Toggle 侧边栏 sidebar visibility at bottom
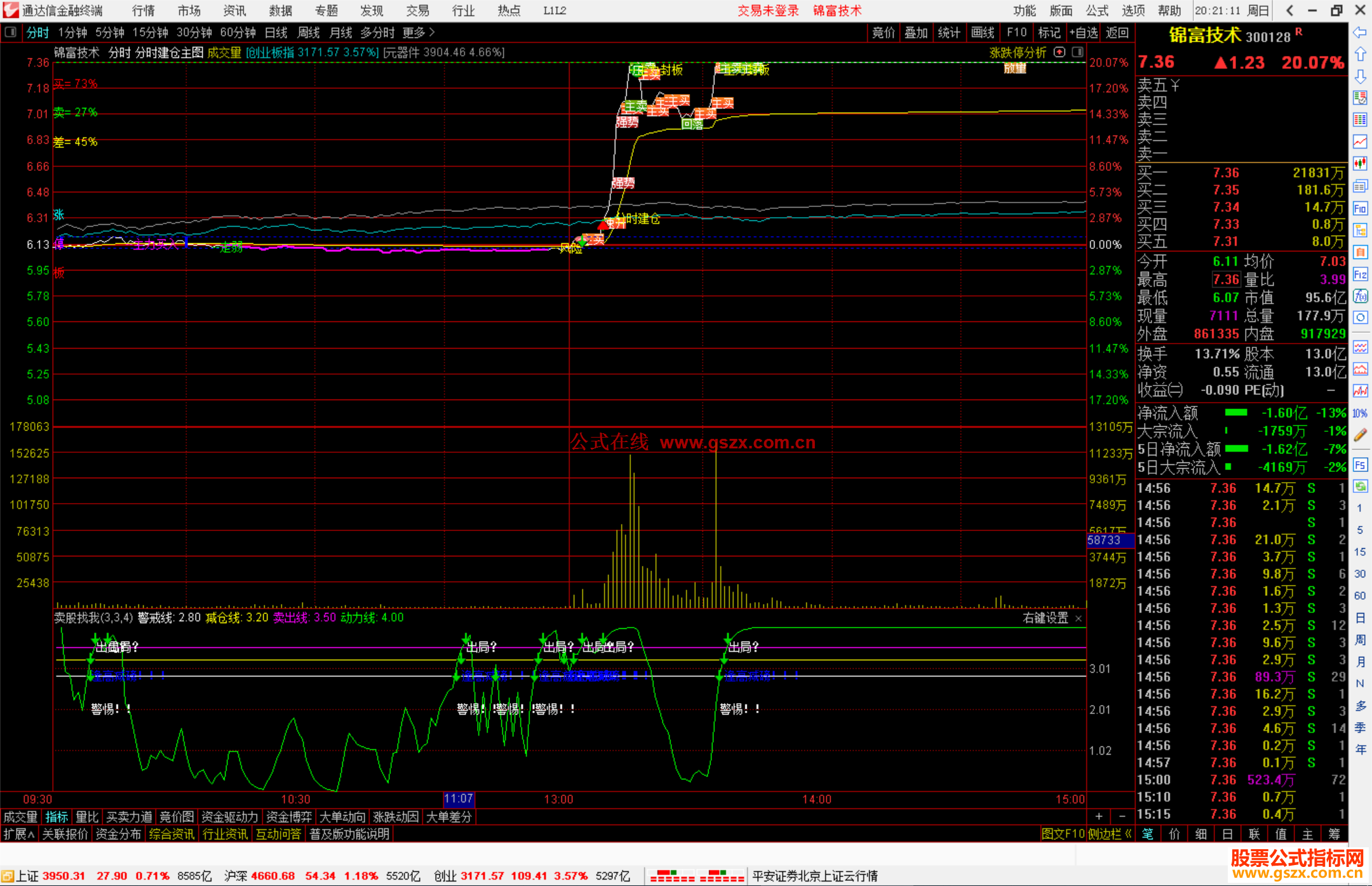Viewport: 1372px width, 886px height. [1109, 834]
